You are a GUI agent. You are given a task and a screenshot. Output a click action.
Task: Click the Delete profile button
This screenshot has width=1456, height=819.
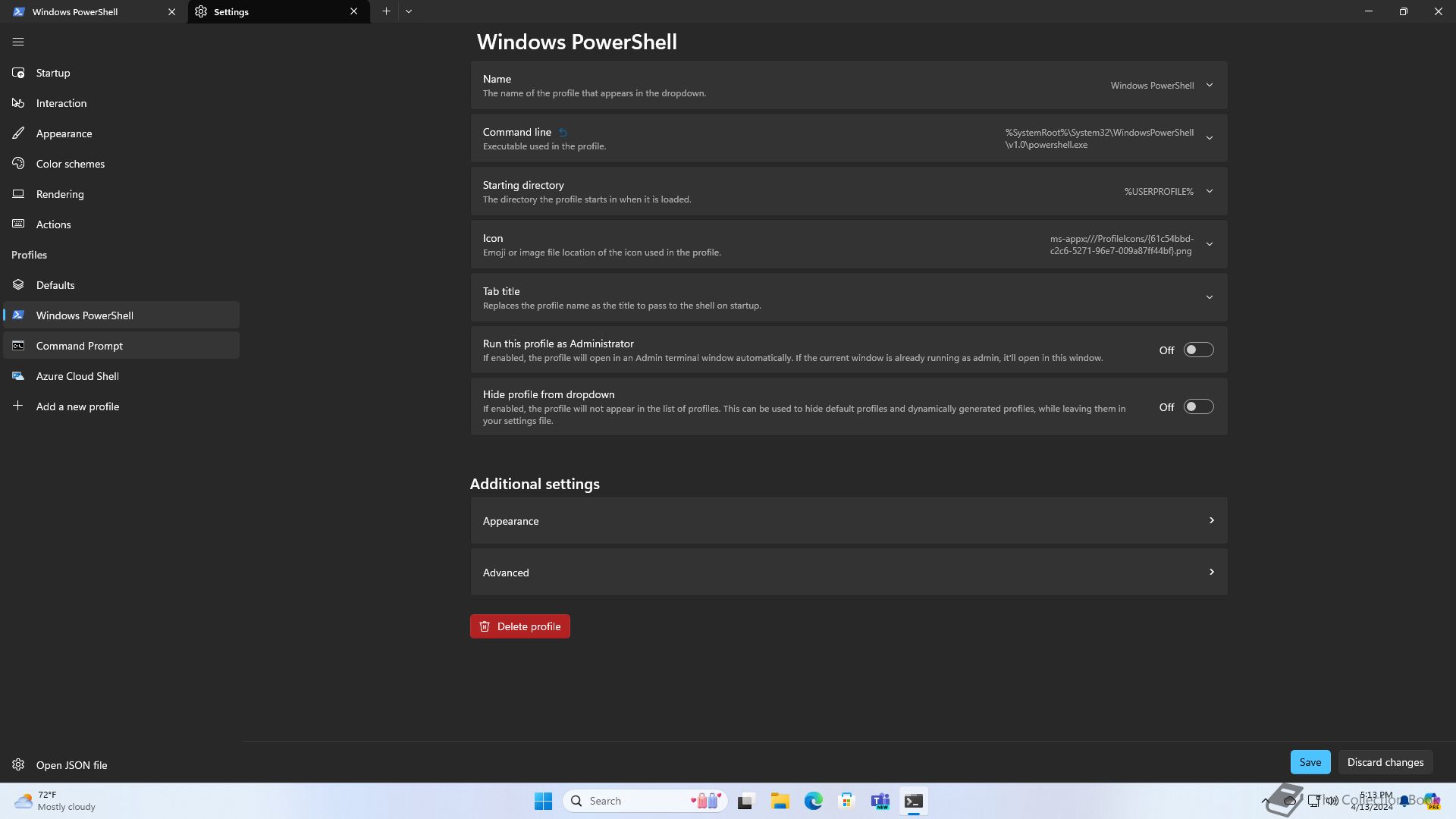coord(520,626)
